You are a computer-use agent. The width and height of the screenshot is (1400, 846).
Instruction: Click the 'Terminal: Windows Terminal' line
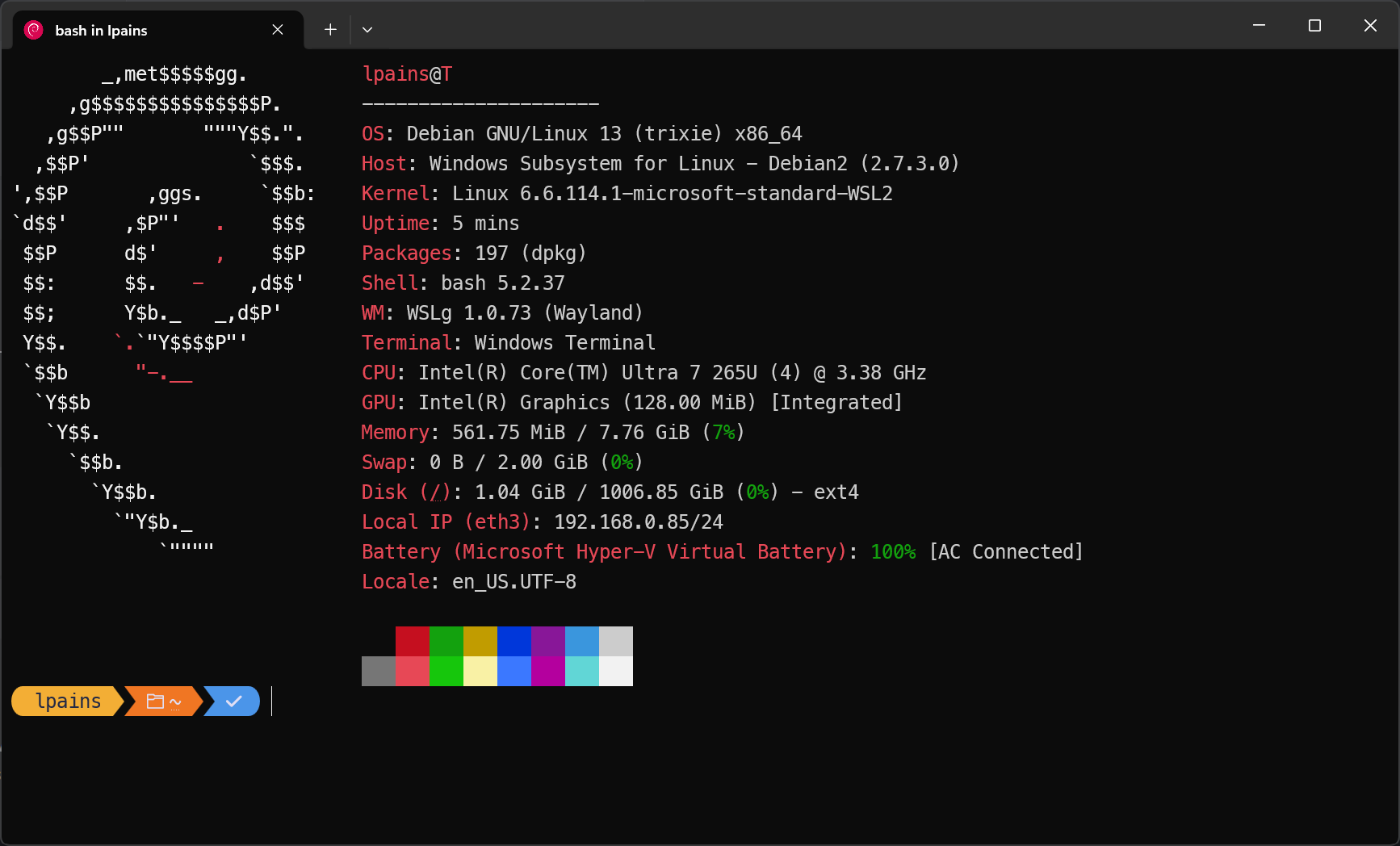click(x=509, y=343)
